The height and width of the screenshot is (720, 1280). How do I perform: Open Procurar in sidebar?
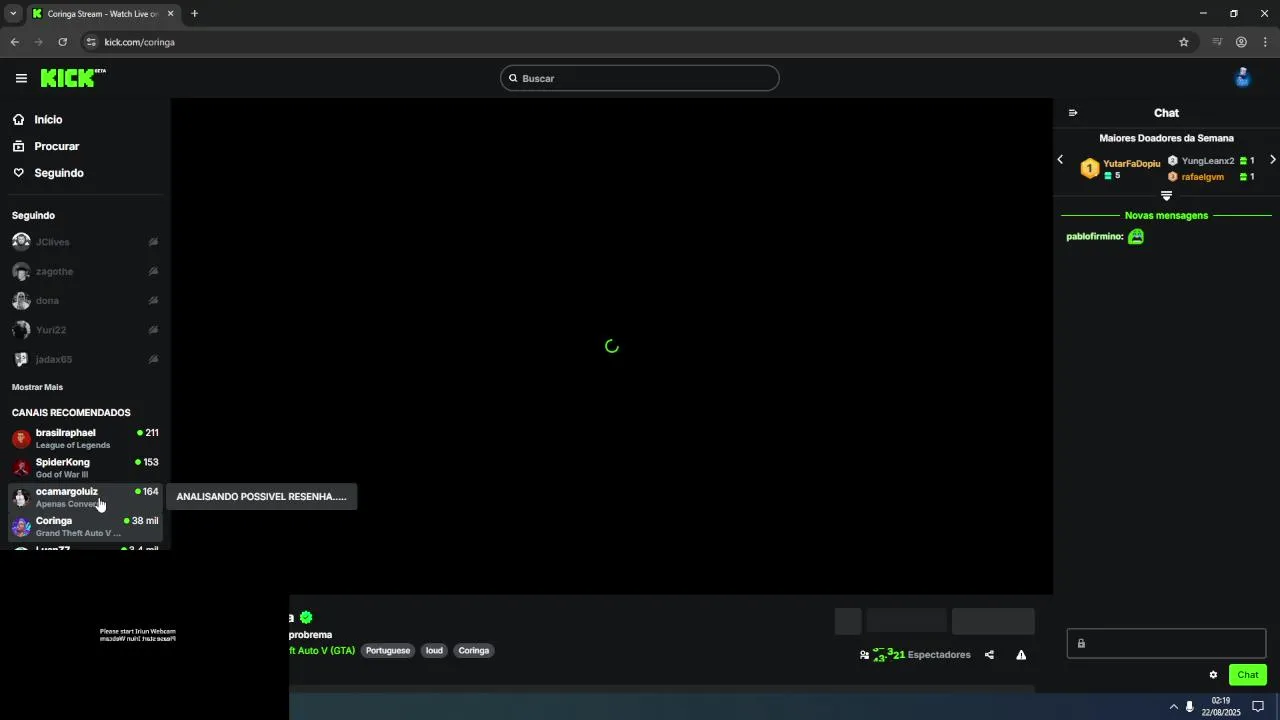click(56, 146)
